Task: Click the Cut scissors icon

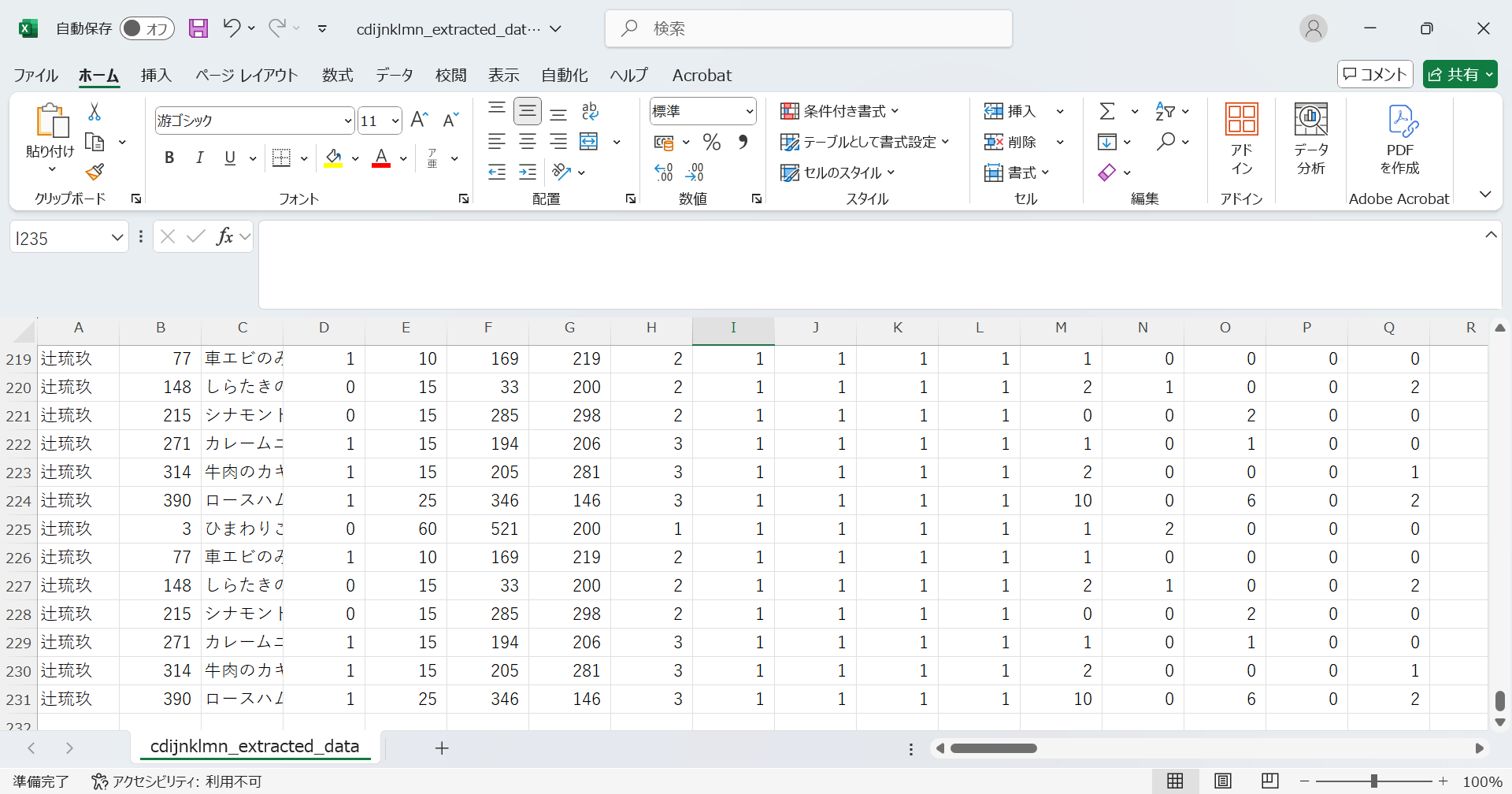Action: tap(94, 112)
